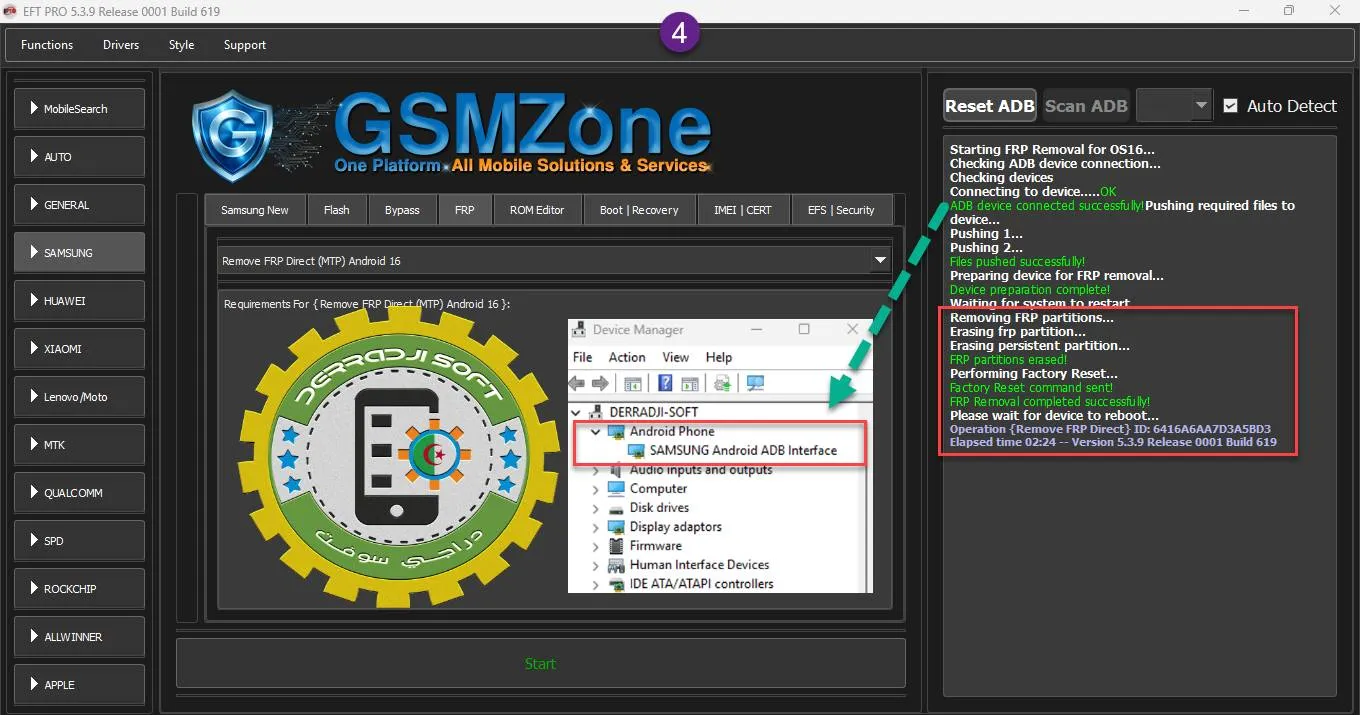Expand the SAMSUNG brand section
Viewport: 1360px width, 715px height.
coord(79,253)
